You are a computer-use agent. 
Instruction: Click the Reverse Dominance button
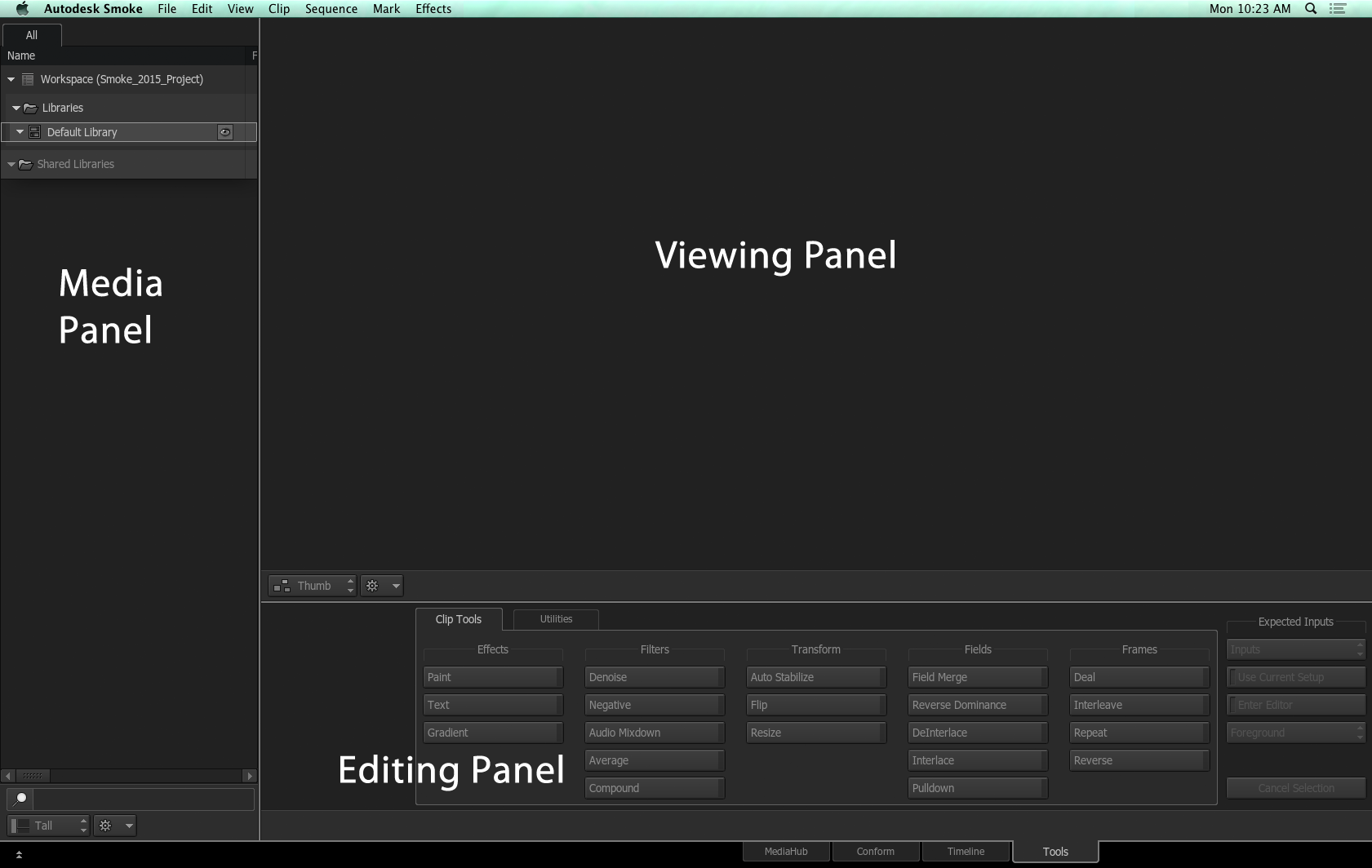pos(978,705)
